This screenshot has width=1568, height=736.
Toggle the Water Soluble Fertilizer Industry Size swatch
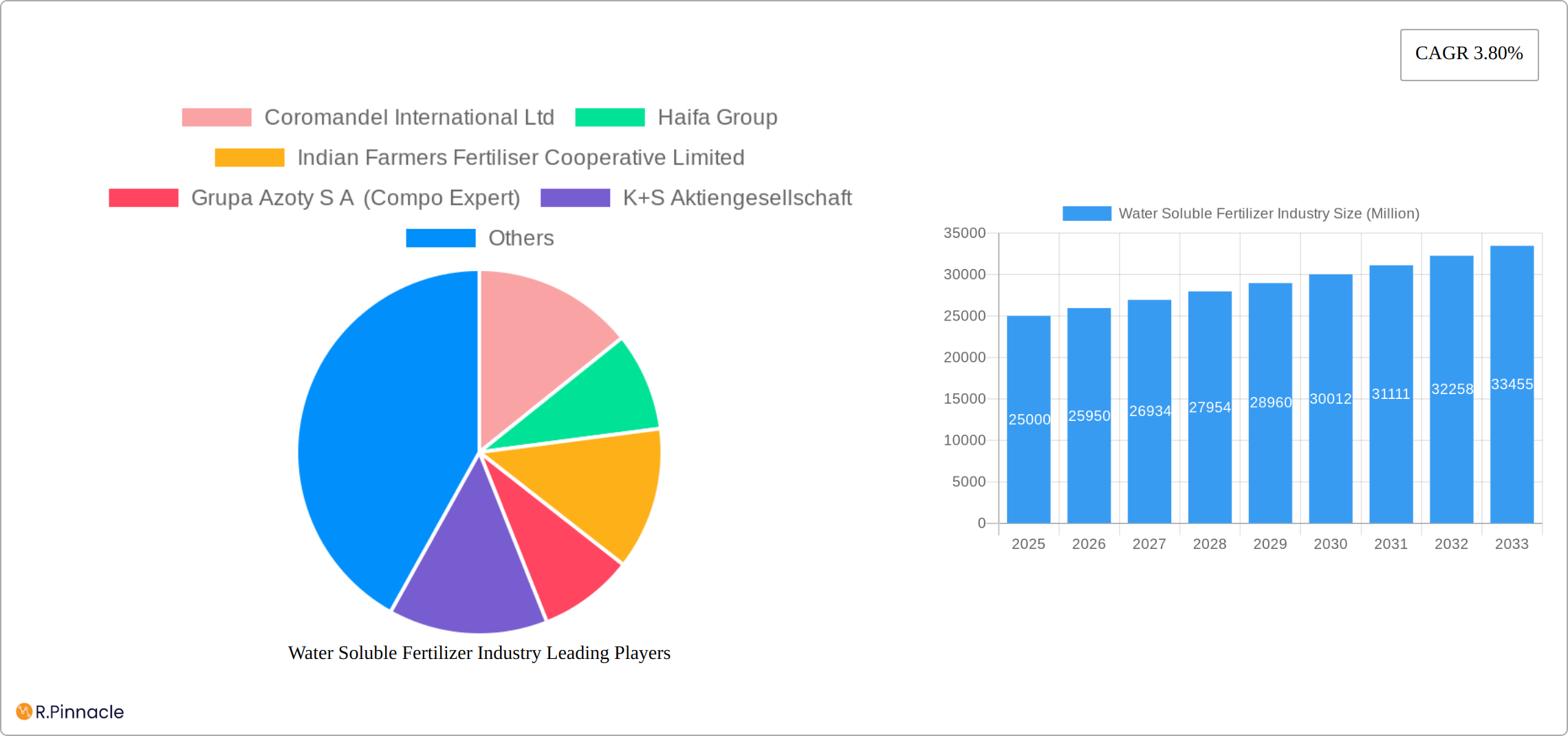pyautogui.click(x=1087, y=214)
